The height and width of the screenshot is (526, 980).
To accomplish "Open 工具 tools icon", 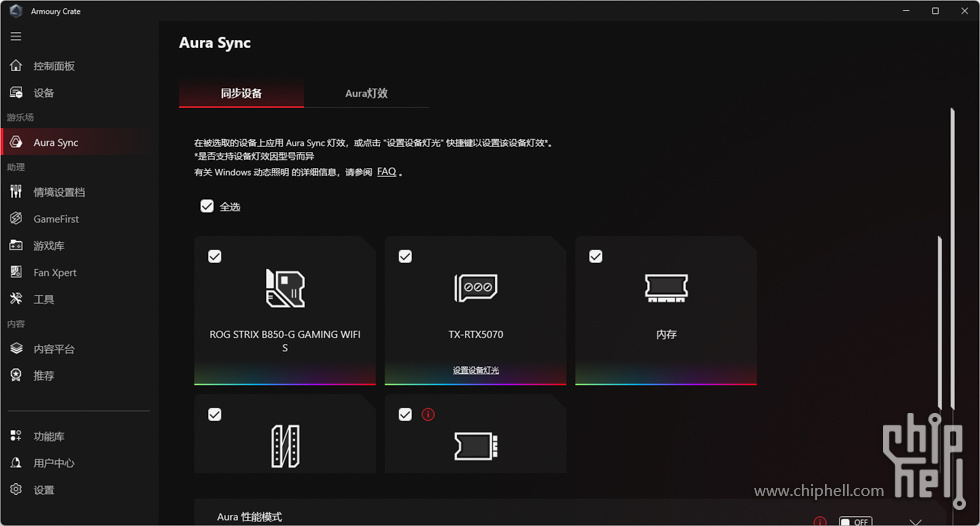I will click(16, 299).
